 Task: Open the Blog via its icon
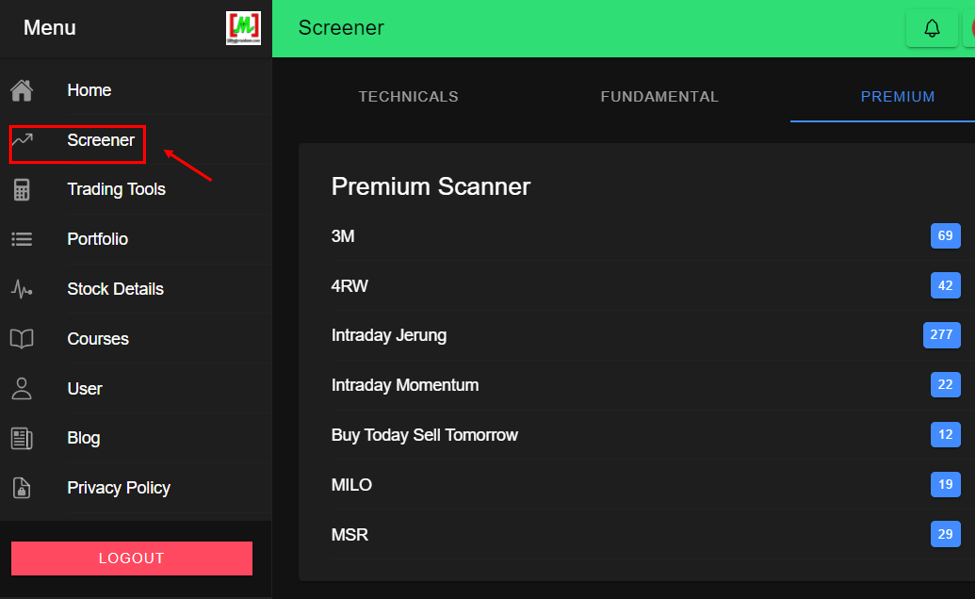(22, 437)
